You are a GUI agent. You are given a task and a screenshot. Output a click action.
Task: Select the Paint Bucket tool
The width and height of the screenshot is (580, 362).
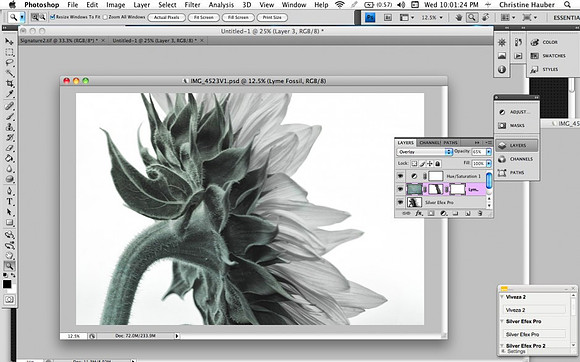(x=9, y=158)
